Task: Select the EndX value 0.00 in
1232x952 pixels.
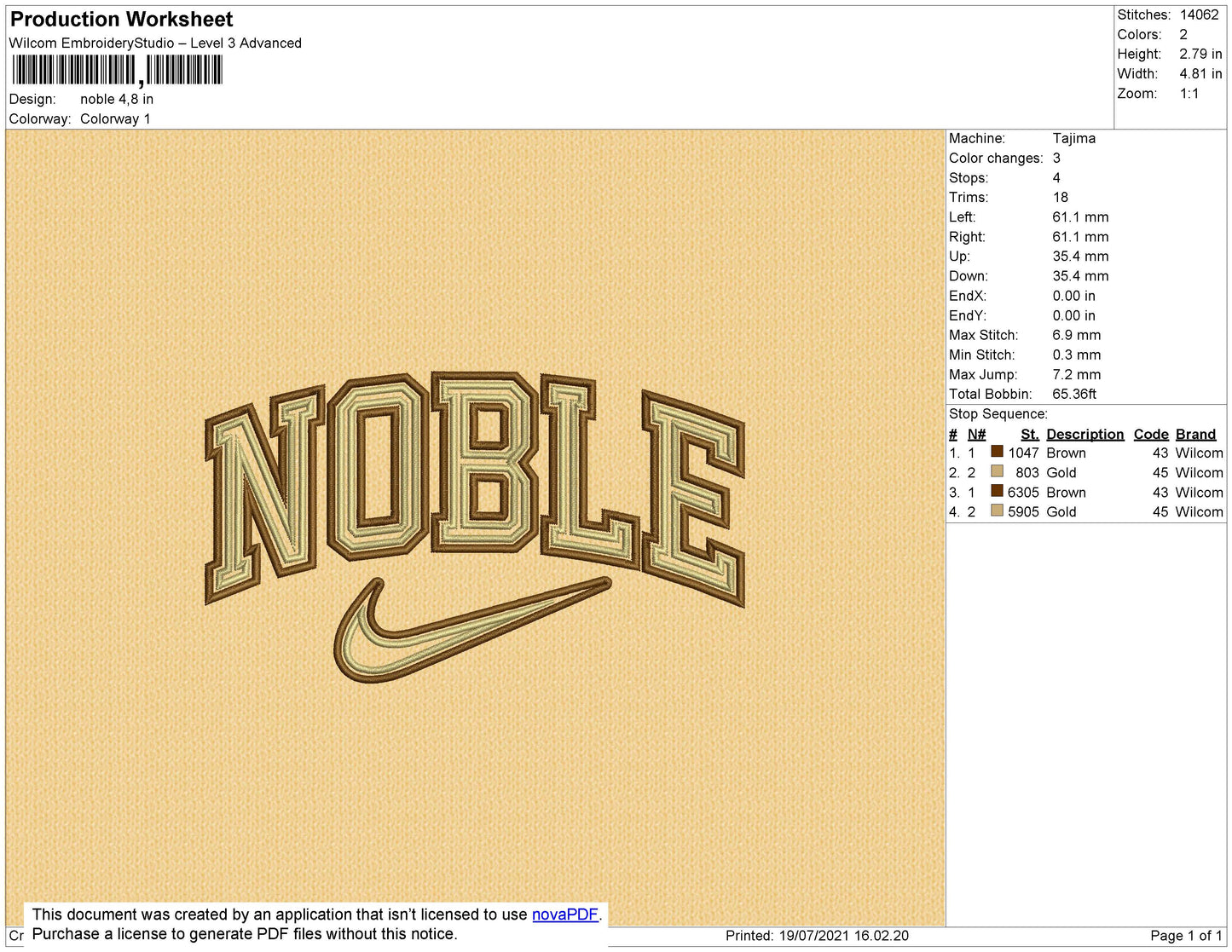Action: (1074, 296)
